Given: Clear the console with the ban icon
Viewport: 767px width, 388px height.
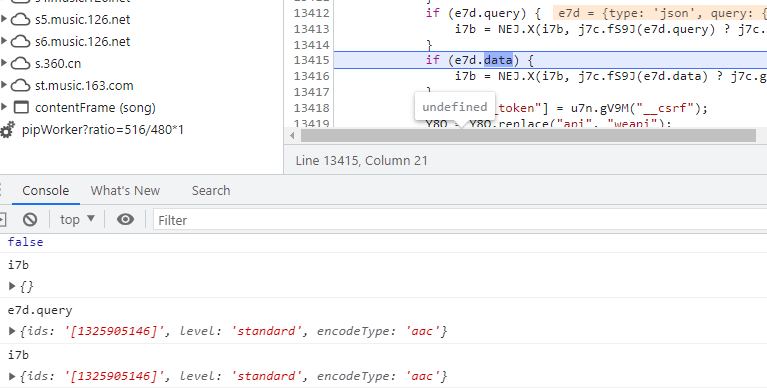Looking at the screenshot, I should pyautogui.click(x=30, y=220).
